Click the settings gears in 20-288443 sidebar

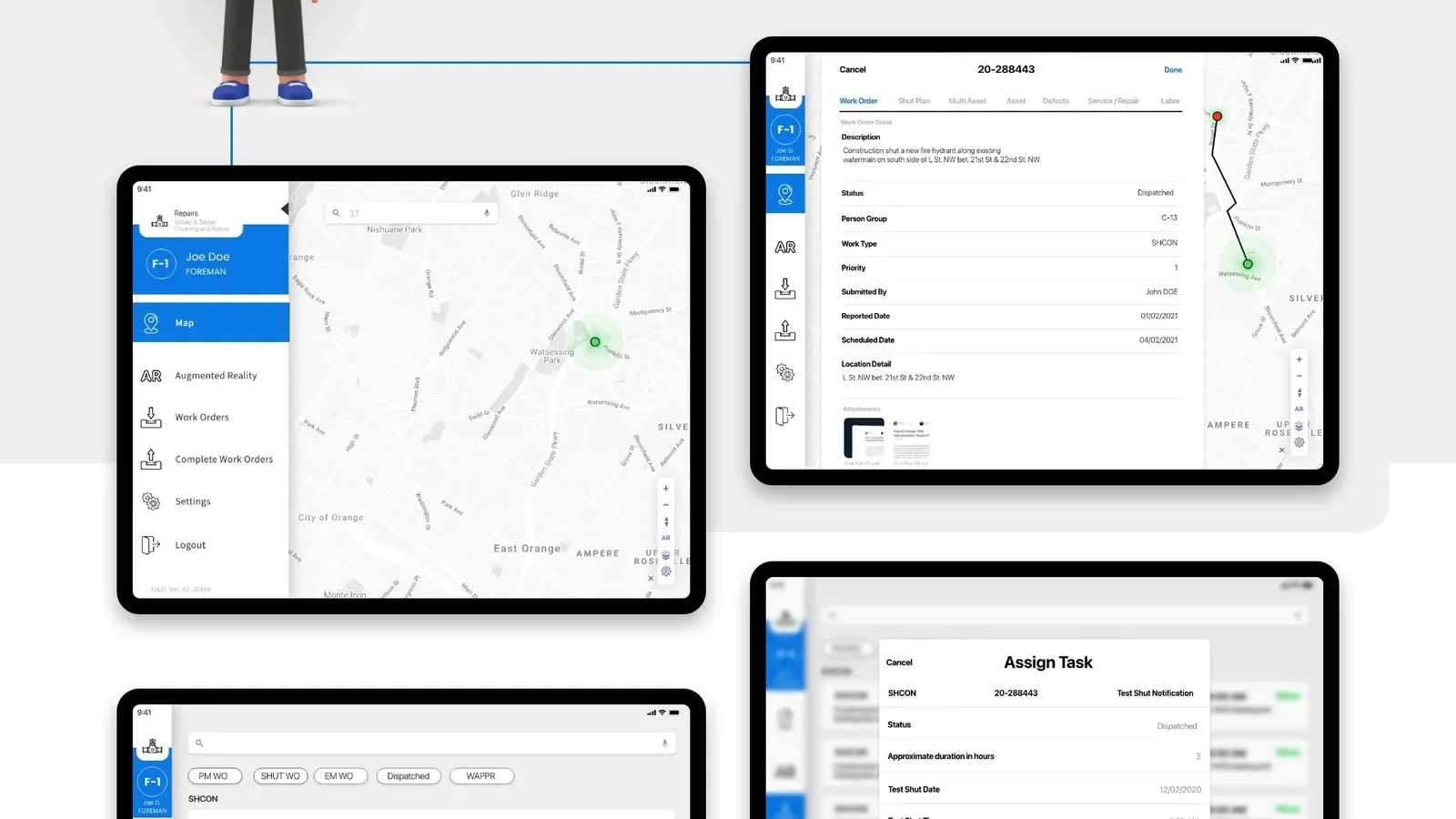click(x=785, y=373)
